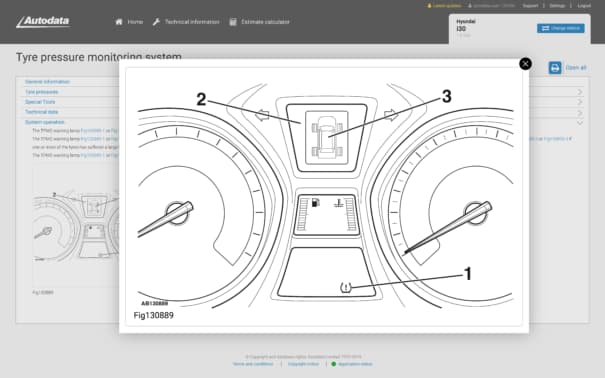
Task: Click the Hyundai vehicle name text
Action: (x=466, y=22)
